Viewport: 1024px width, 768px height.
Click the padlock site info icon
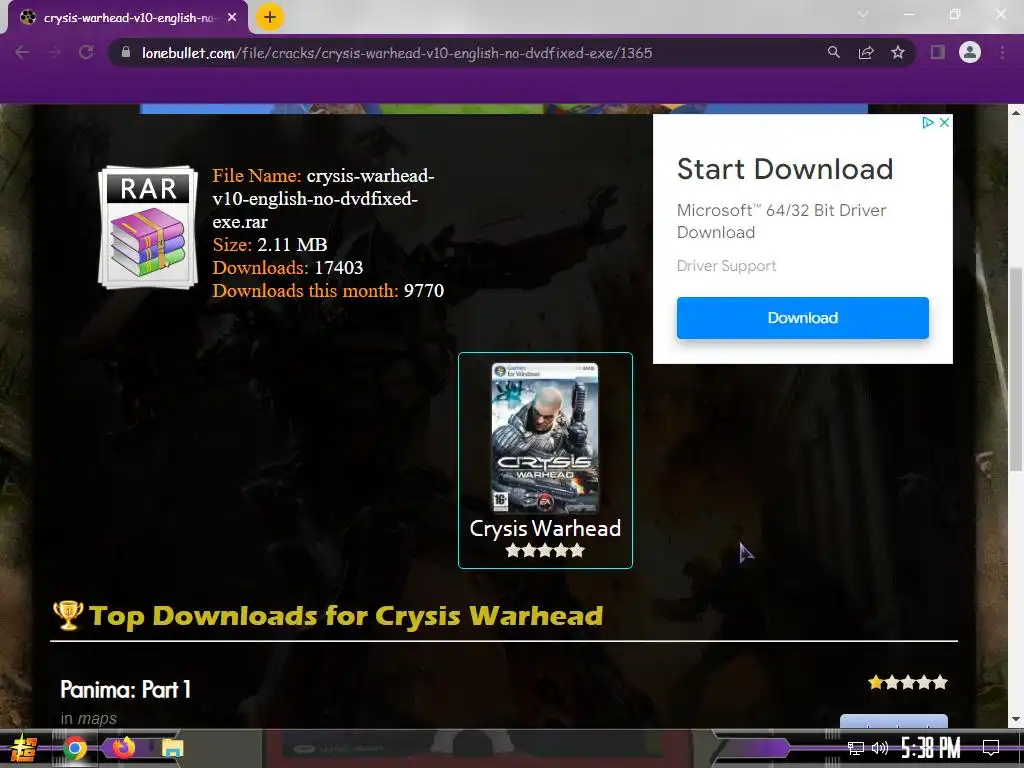coord(126,52)
